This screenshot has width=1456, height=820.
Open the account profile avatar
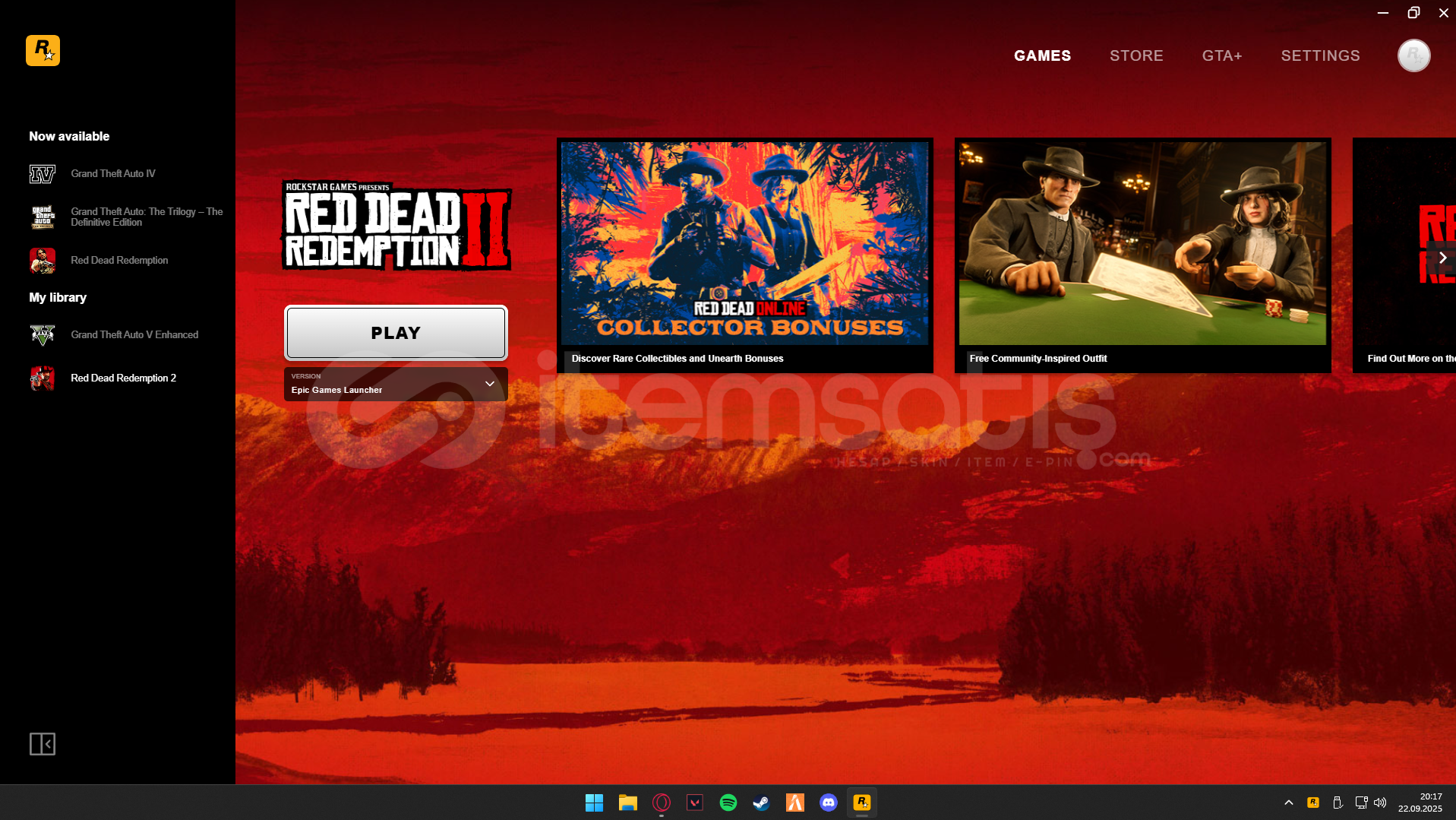point(1413,55)
